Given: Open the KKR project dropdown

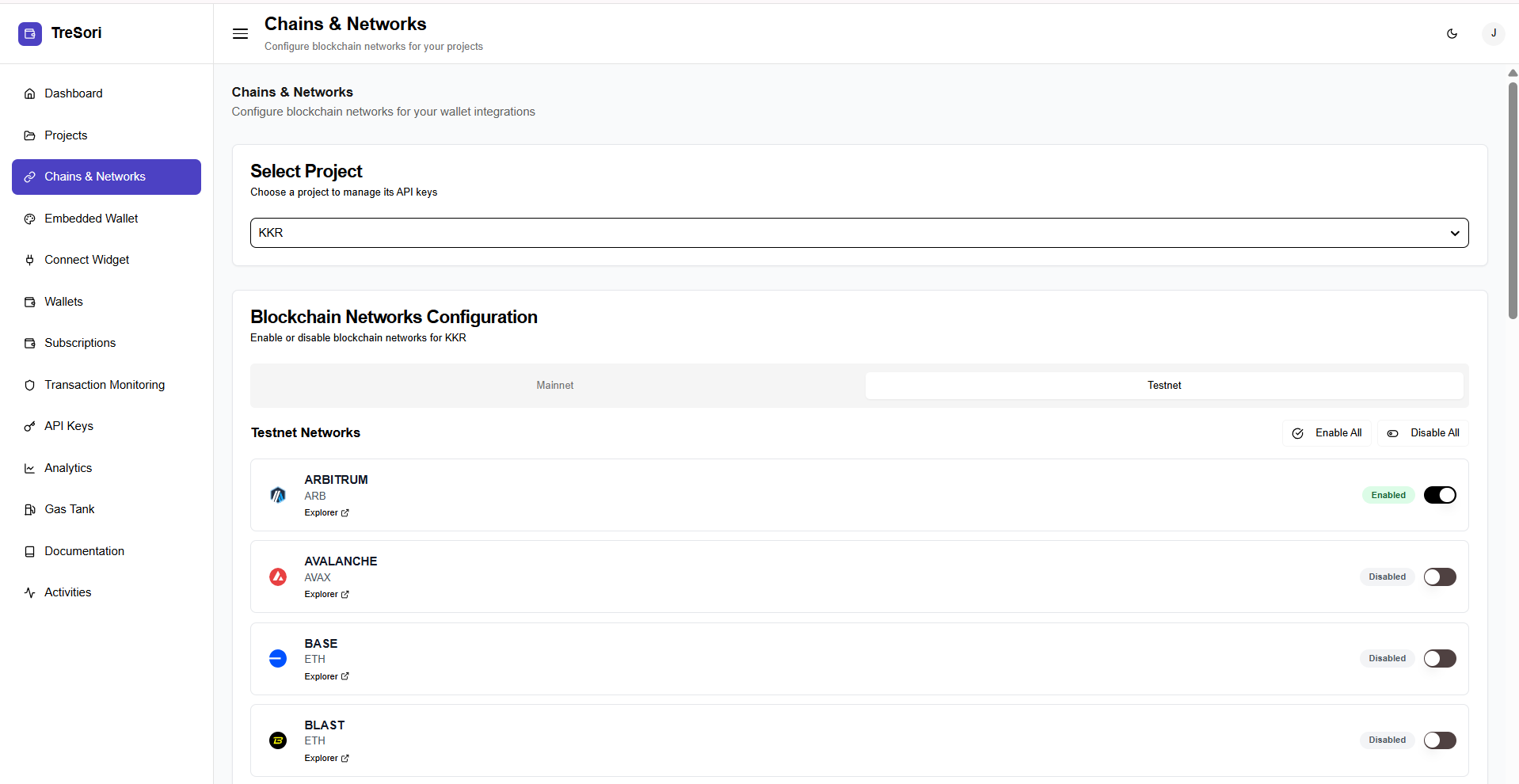Looking at the screenshot, I should pos(858,233).
